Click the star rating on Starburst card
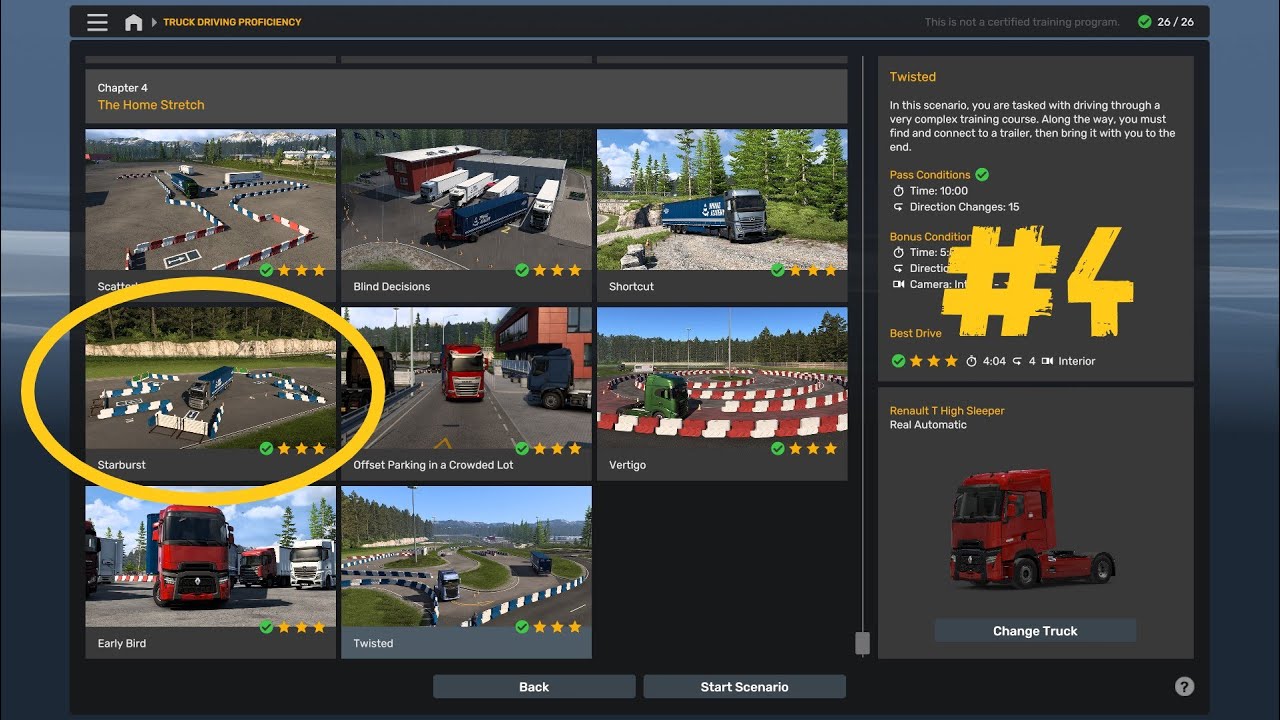The width and height of the screenshot is (1280, 720). coord(302,449)
